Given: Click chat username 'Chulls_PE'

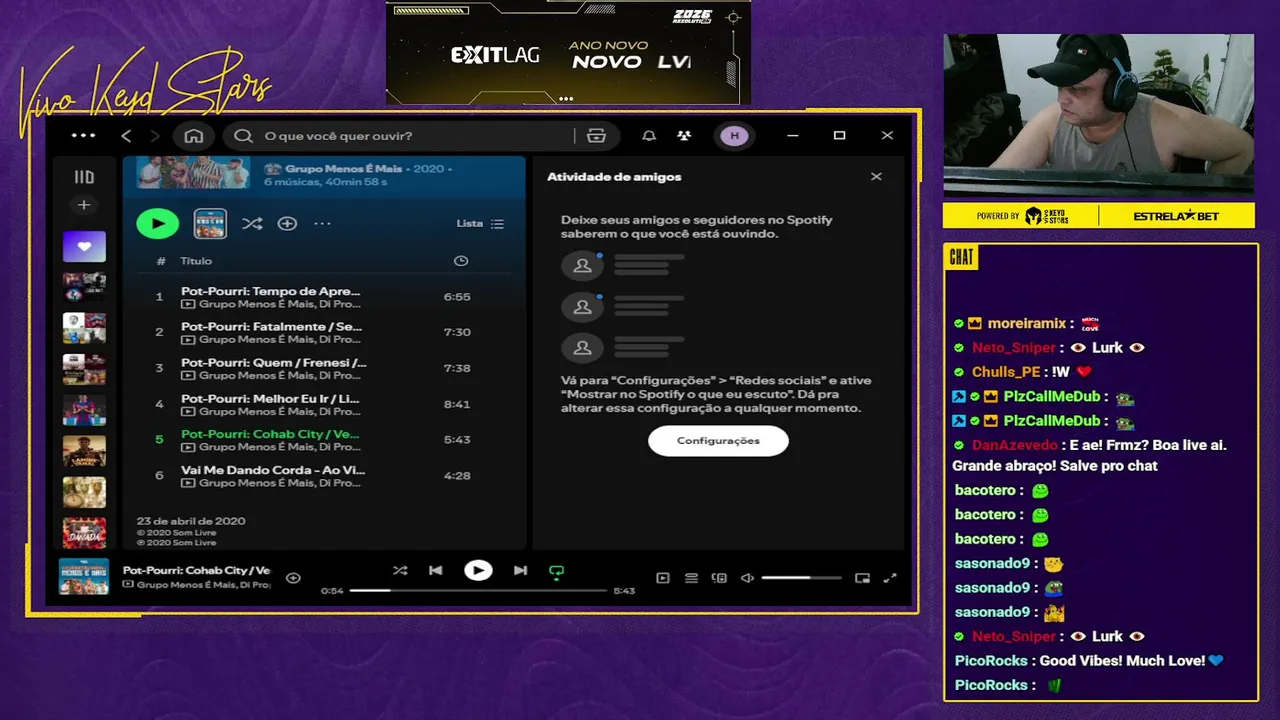Looking at the screenshot, I should click(1006, 372).
